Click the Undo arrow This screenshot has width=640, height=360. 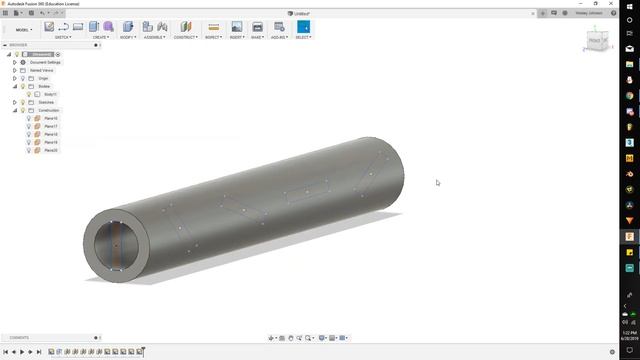click(x=42, y=13)
